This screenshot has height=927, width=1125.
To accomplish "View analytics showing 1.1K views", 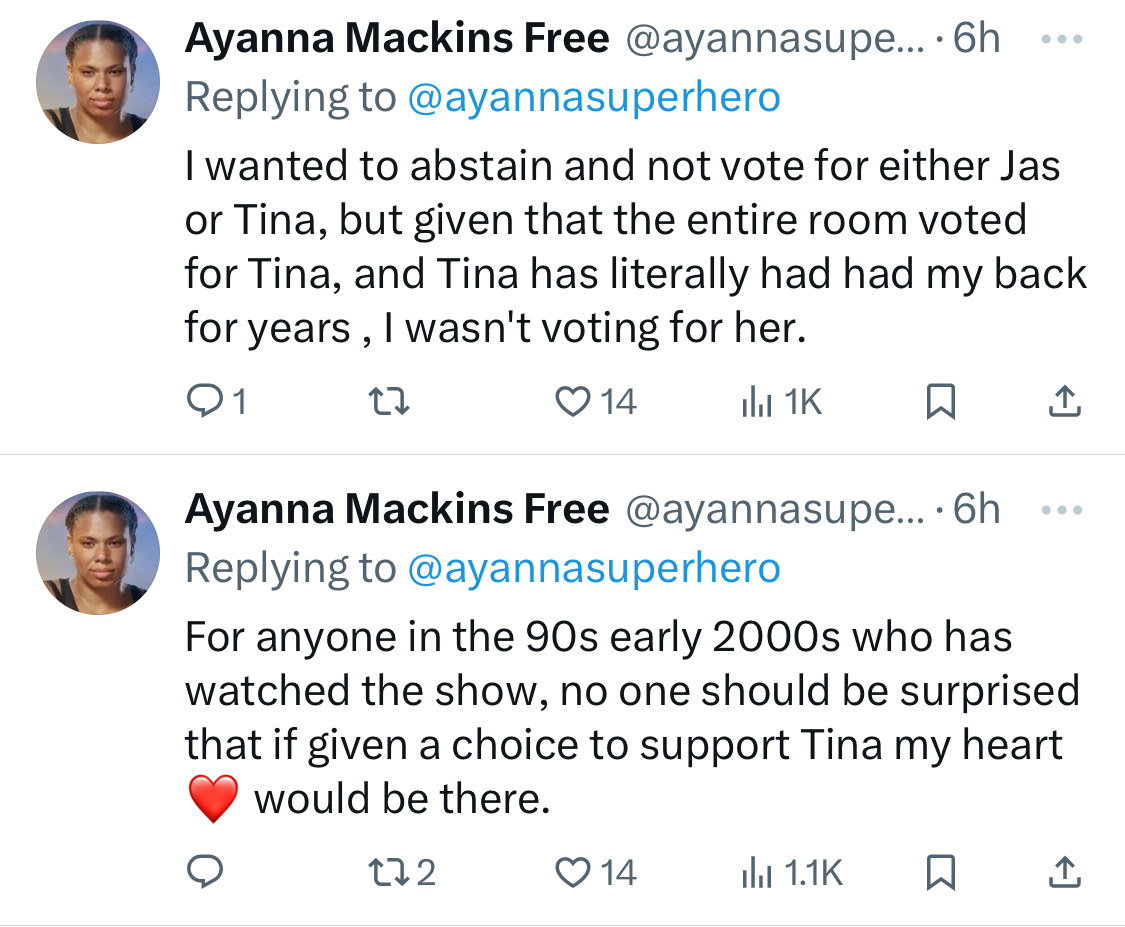I will point(792,872).
